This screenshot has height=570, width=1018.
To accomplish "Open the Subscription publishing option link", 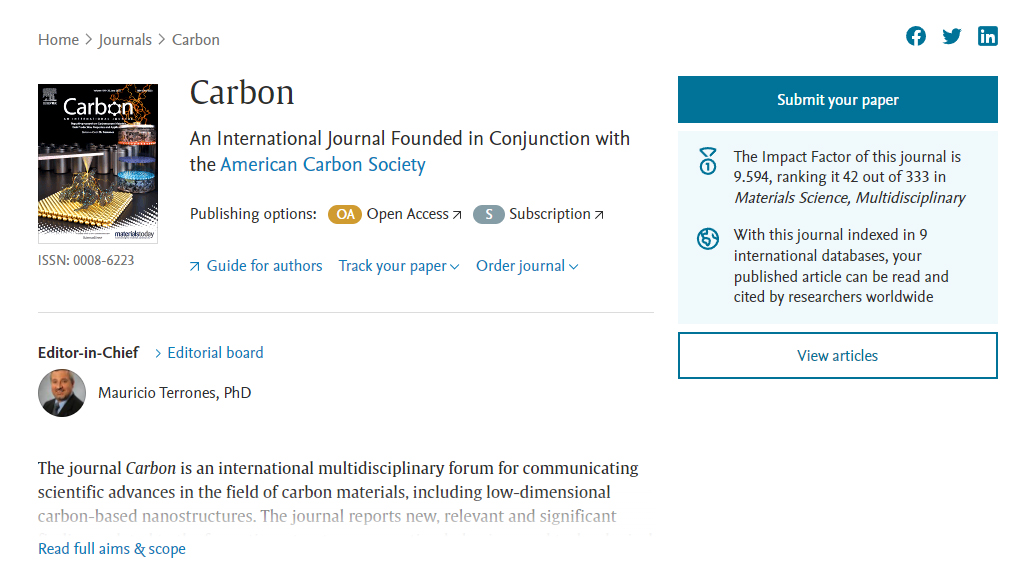I will (556, 214).
